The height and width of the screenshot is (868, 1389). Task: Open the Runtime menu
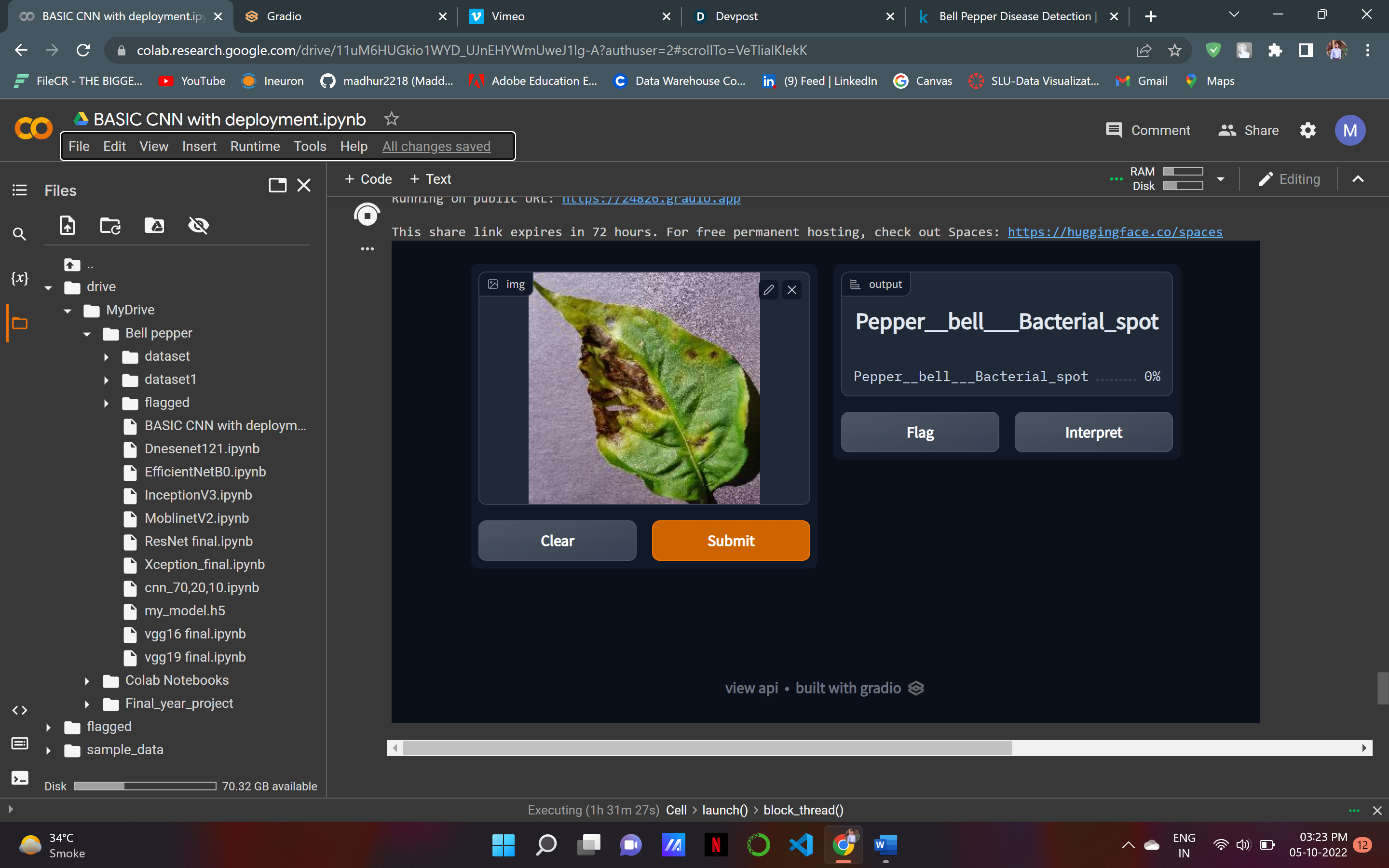(255, 147)
